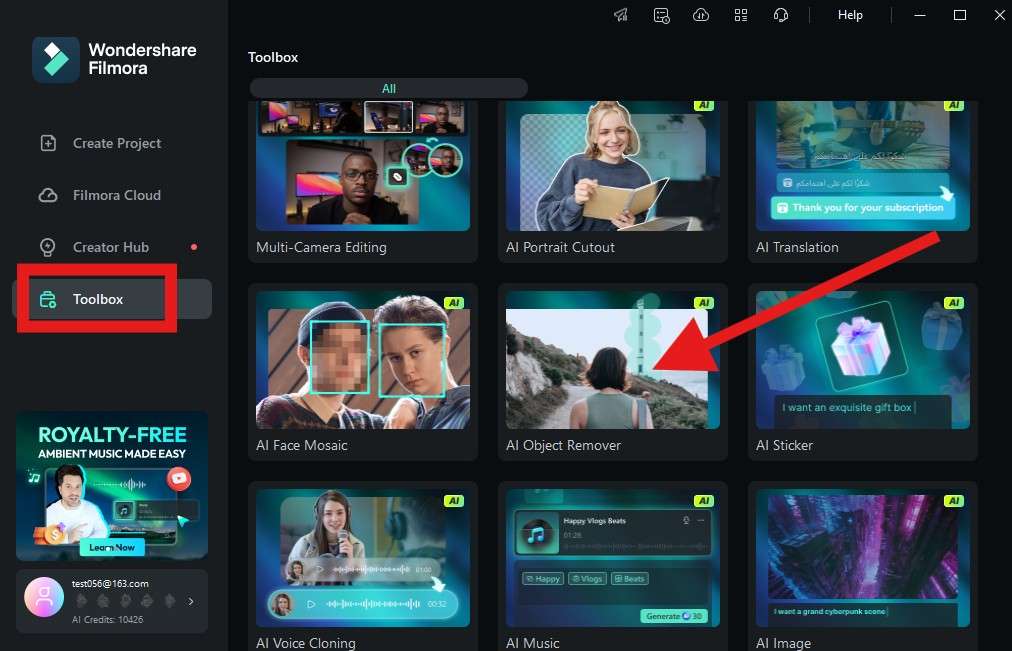This screenshot has height=651, width=1012.
Task: Select the All tab in Toolbox
Action: (x=389, y=88)
